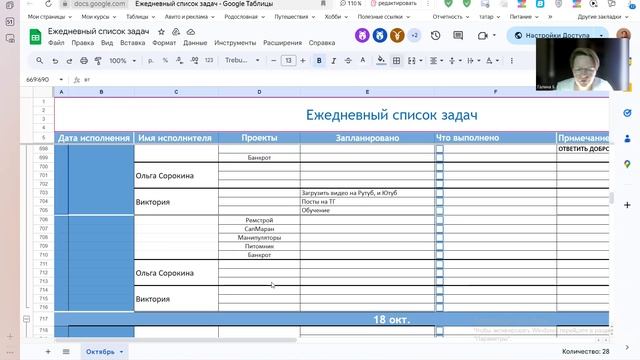Decrease font size with minus button

click(273, 60)
